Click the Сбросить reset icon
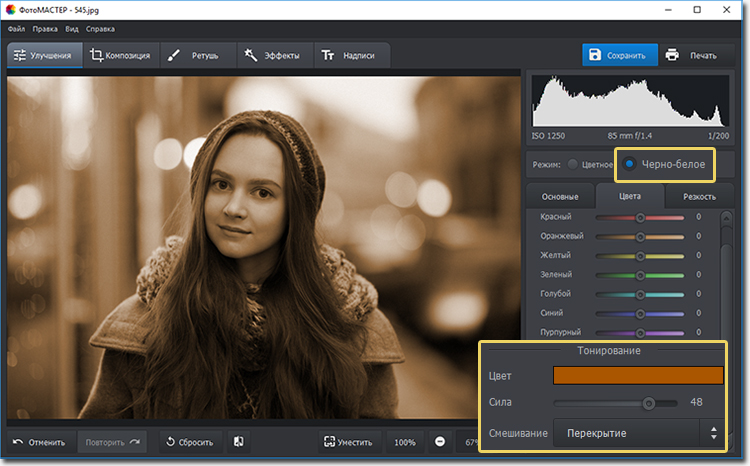Screen dimensions: 750x466 click(x=171, y=442)
